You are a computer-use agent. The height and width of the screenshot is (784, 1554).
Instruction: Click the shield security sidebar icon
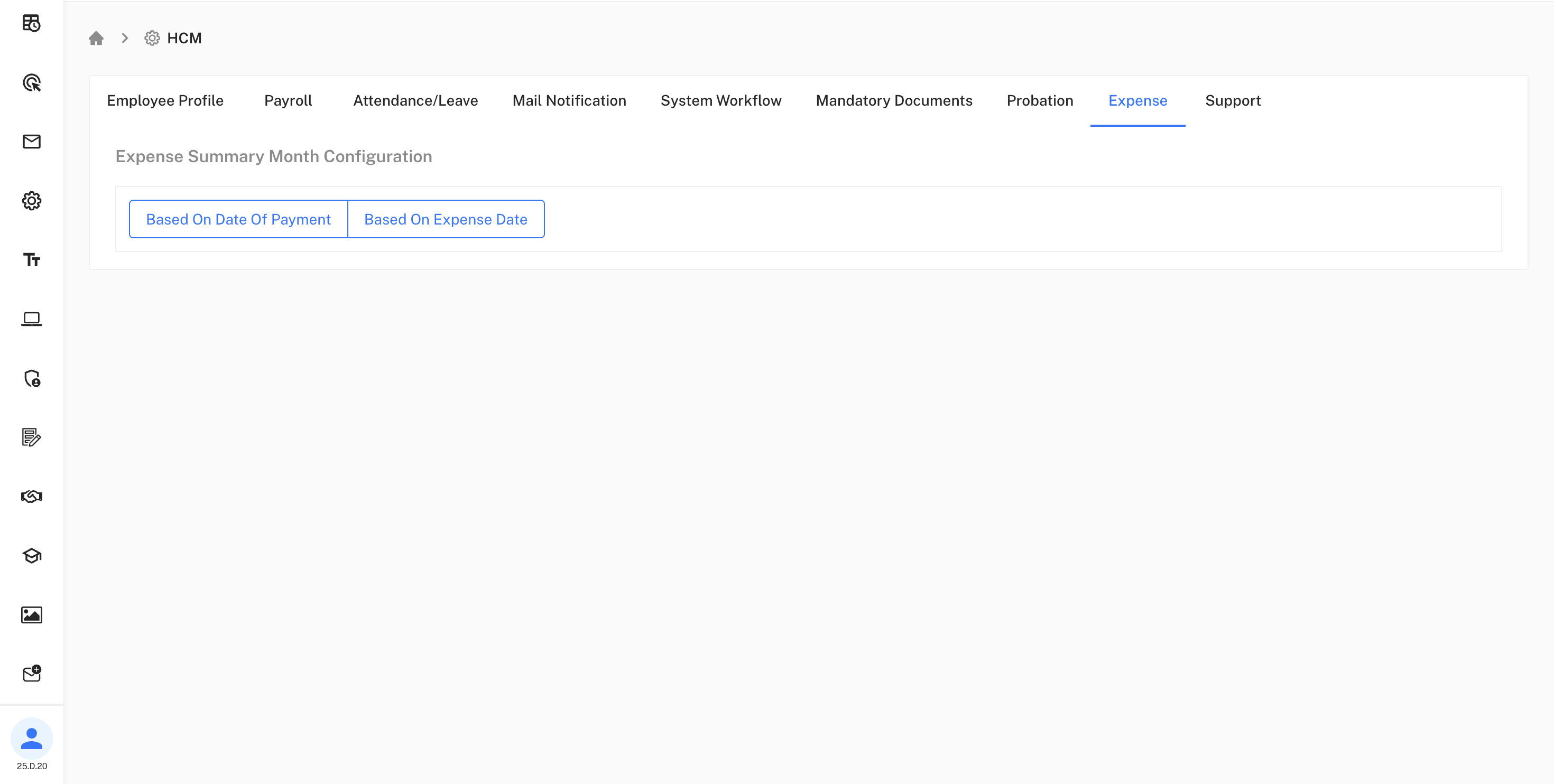[31, 378]
